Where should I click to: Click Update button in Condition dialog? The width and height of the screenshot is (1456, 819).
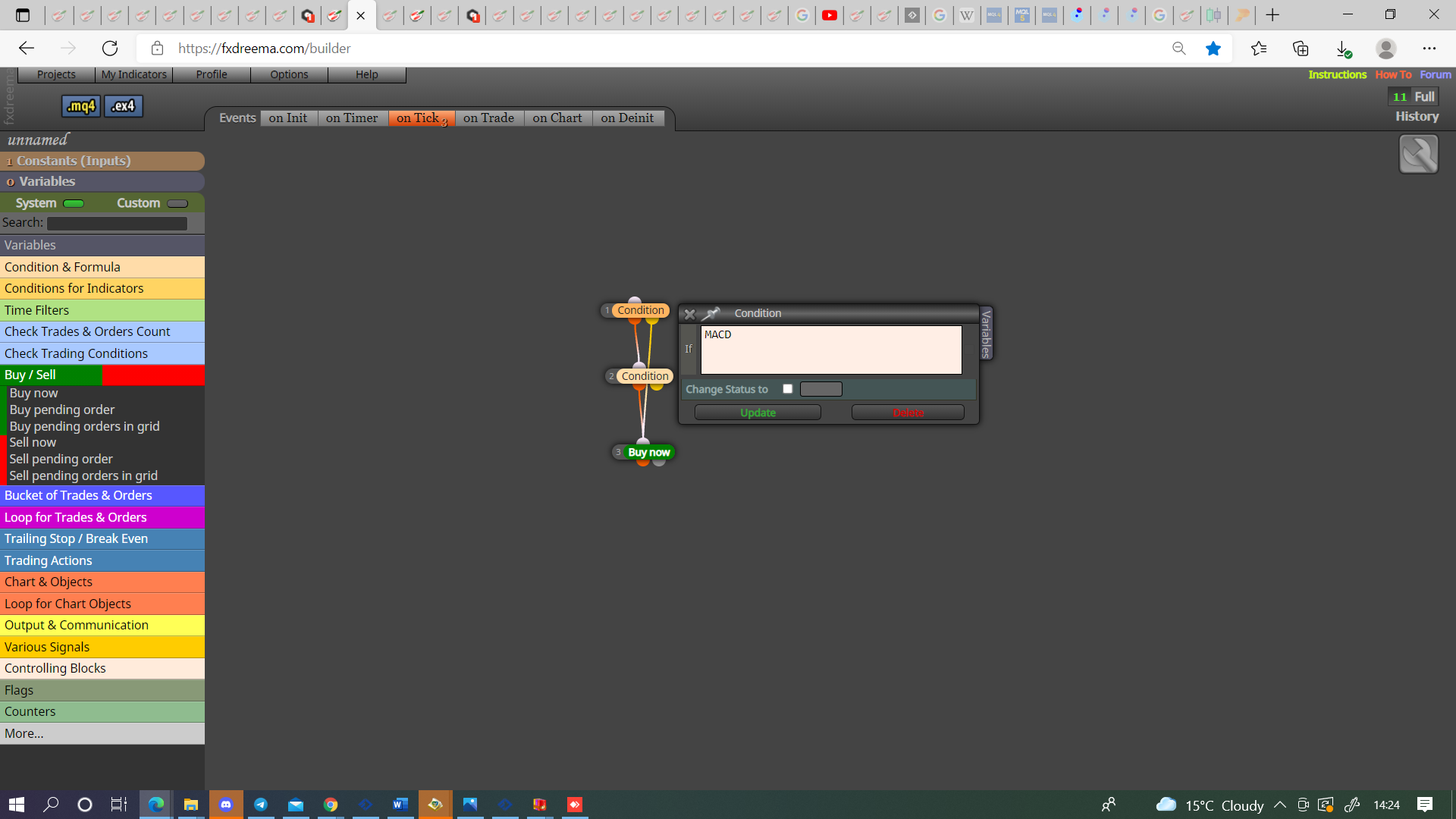(x=758, y=413)
